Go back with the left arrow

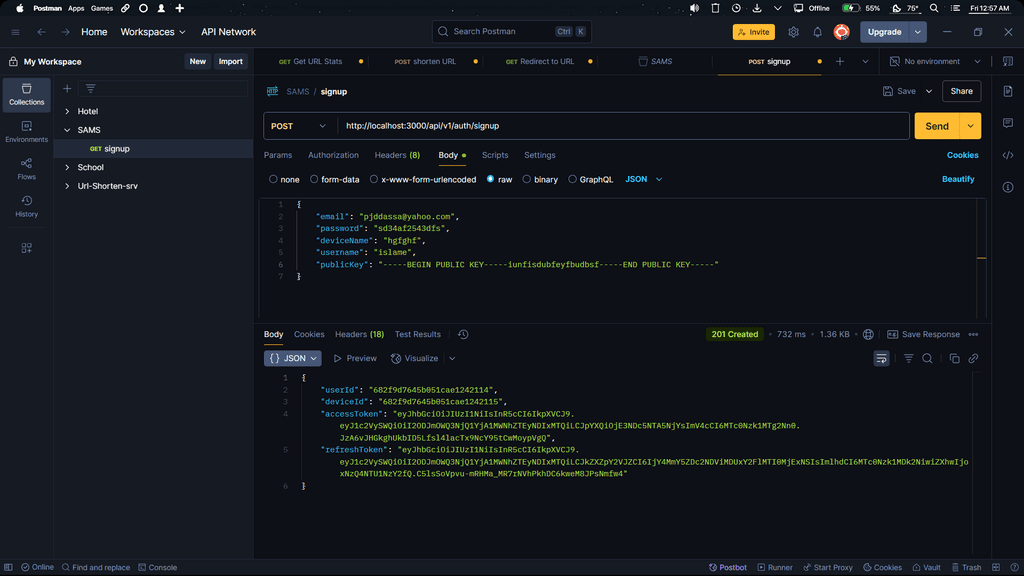coord(41,32)
